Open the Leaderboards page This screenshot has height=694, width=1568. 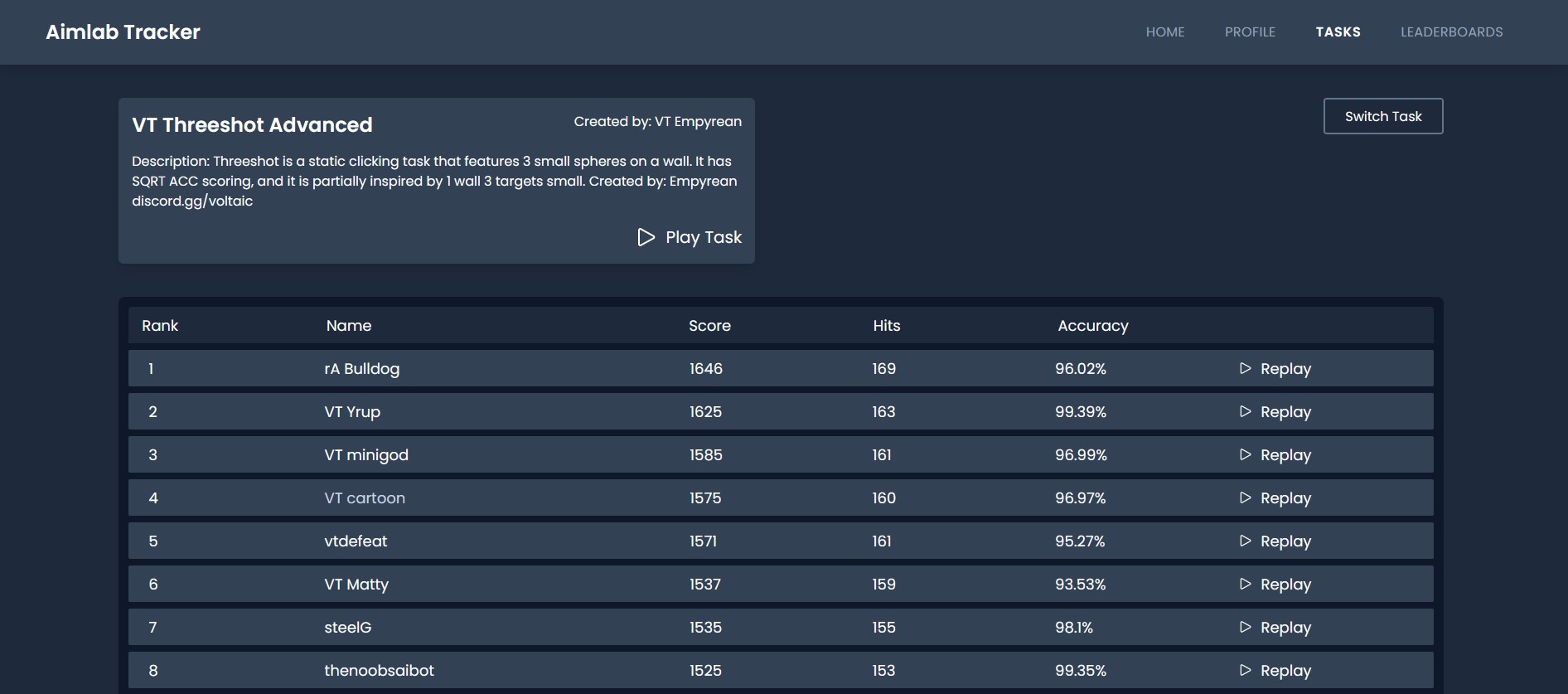click(1451, 32)
